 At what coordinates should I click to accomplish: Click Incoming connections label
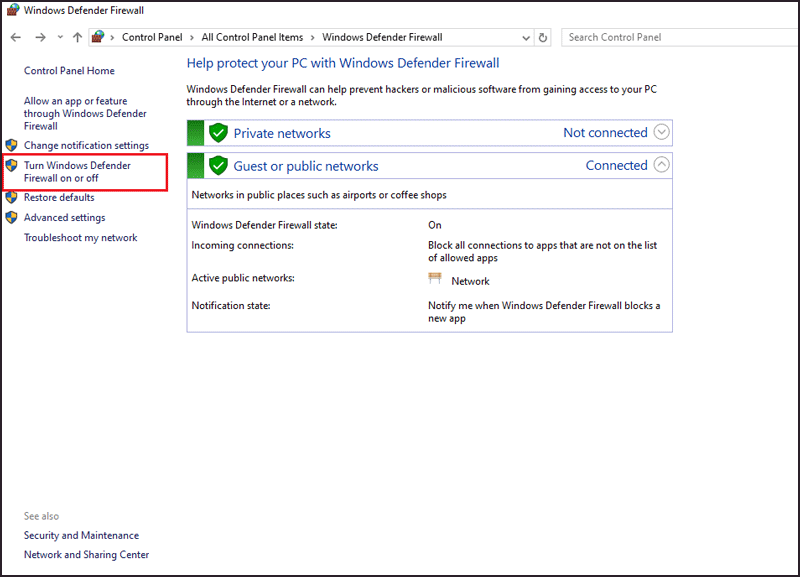[242, 245]
